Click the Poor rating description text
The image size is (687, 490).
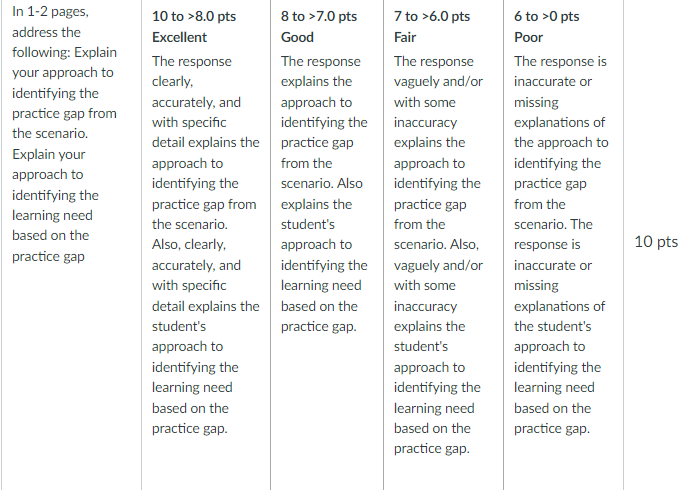point(561,245)
